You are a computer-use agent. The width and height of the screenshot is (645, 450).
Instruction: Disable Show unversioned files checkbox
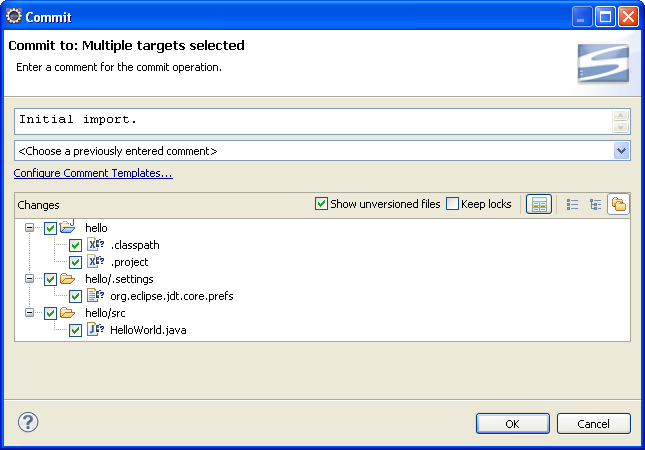coord(321,204)
